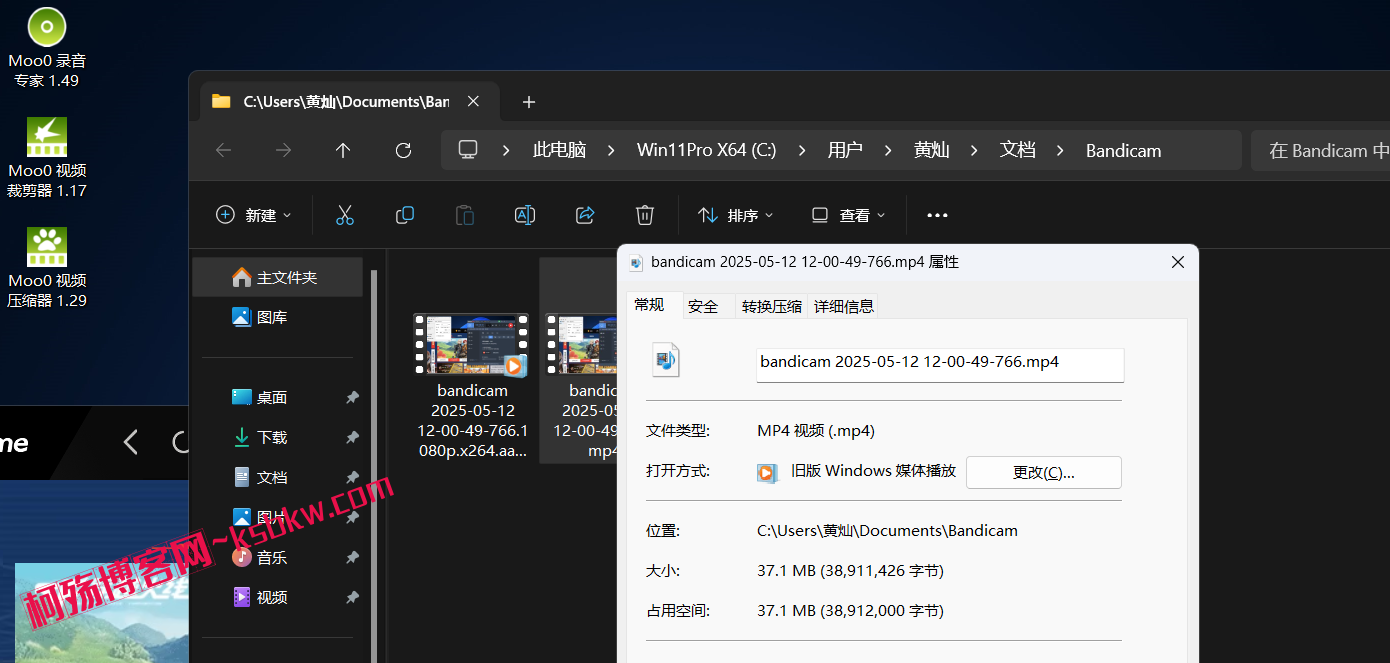The image size is (1390, 663).
Task: Click 文档 breadcrumb
Action: coord(1018,151)
